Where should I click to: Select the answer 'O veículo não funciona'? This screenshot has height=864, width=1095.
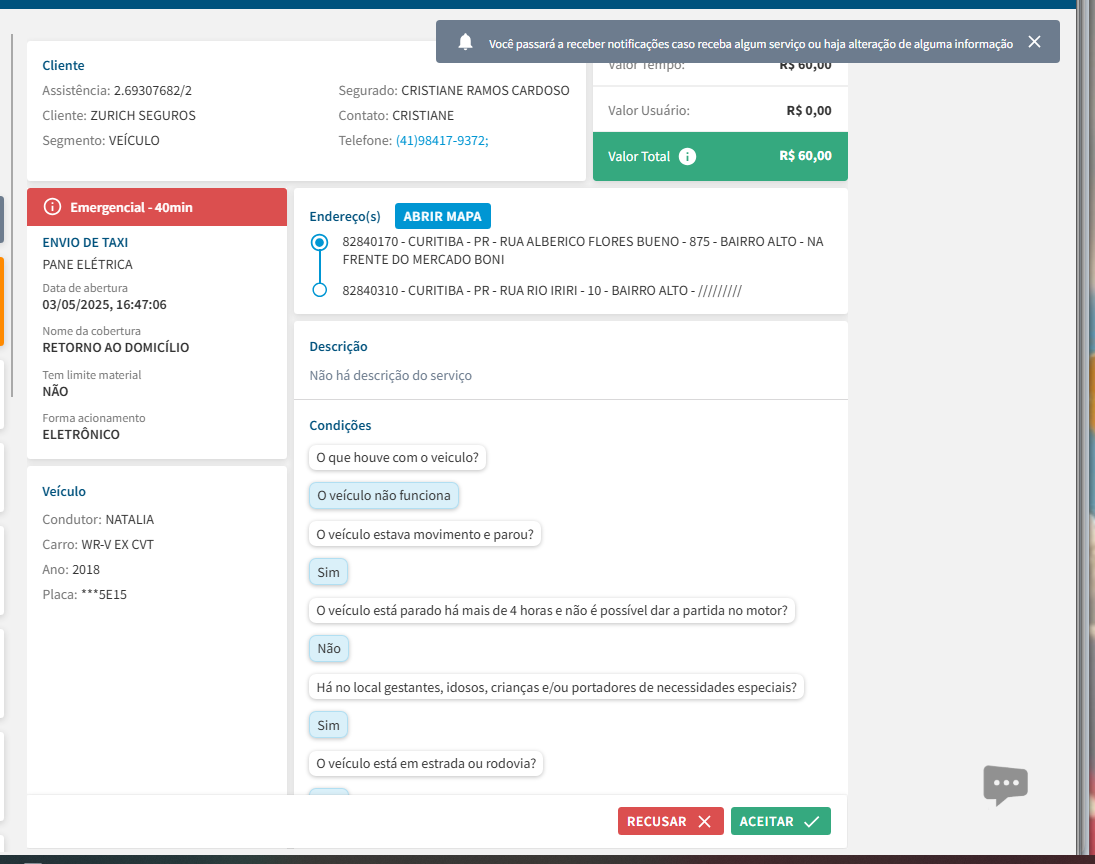[384, 495]
